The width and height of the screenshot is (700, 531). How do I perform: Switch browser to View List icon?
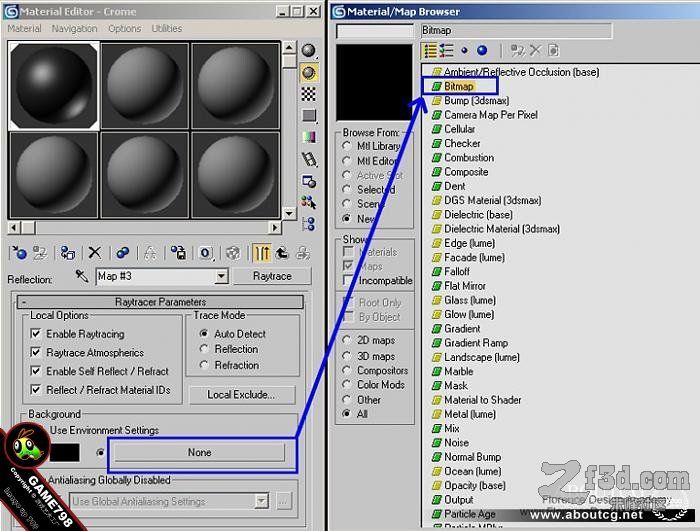[430, 50]
